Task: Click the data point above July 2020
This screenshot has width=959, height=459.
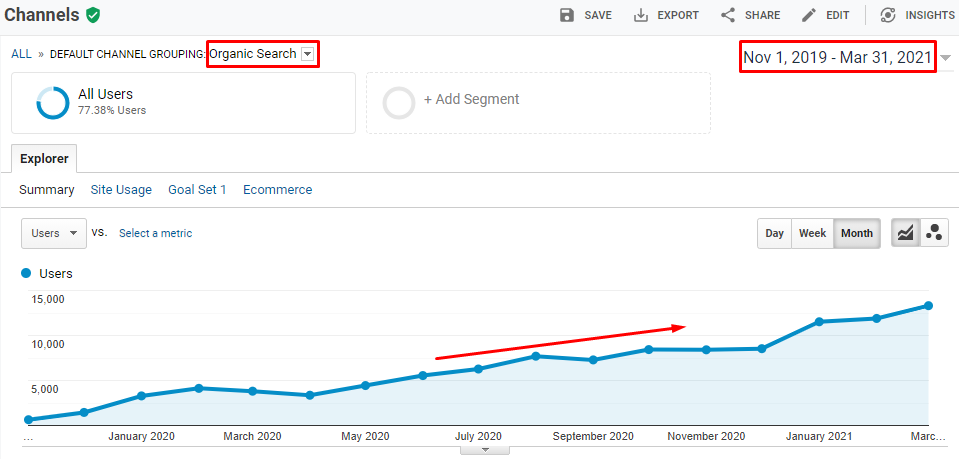Action: click(x=478, y=369)
